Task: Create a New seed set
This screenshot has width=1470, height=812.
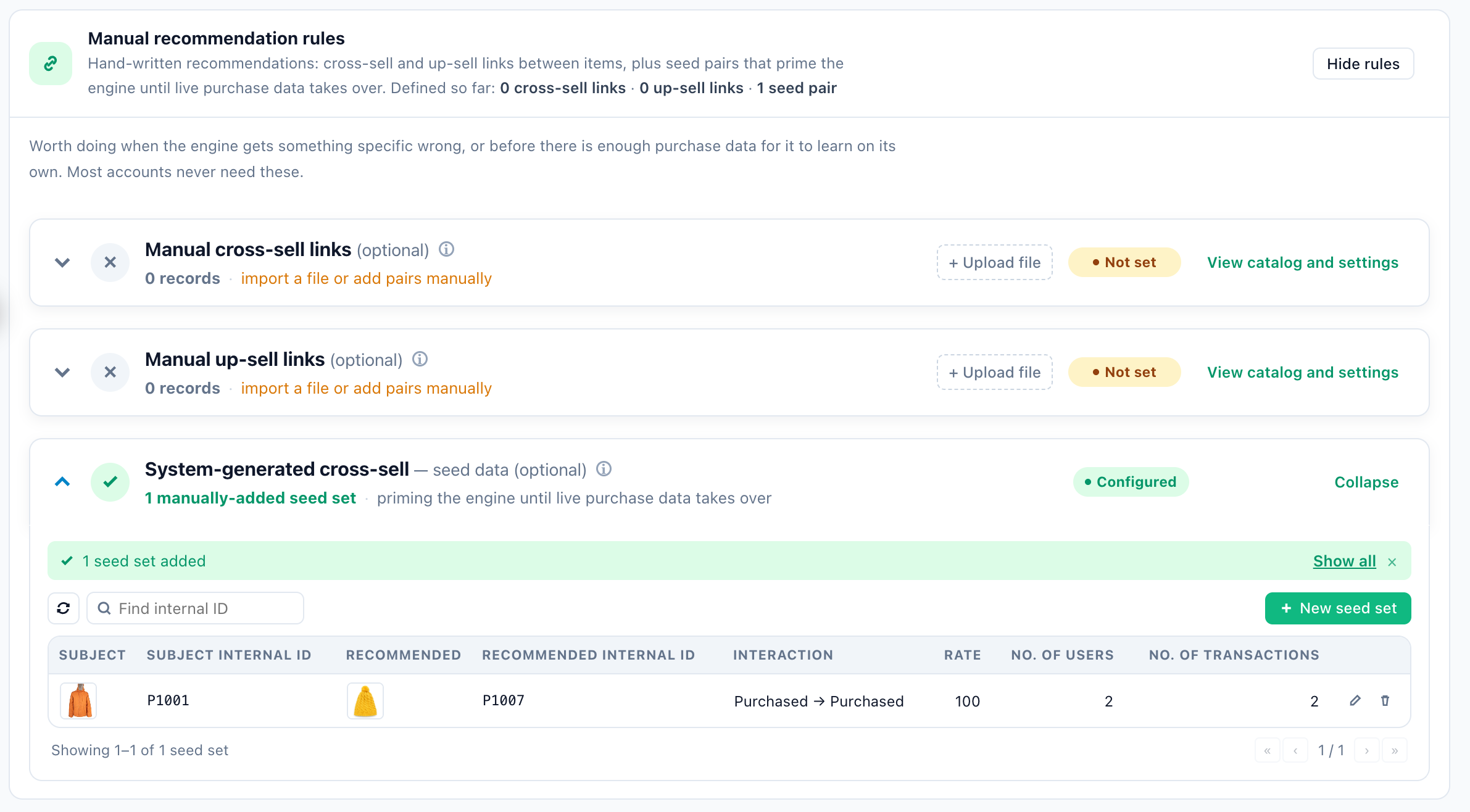Action: [1337, 608]
